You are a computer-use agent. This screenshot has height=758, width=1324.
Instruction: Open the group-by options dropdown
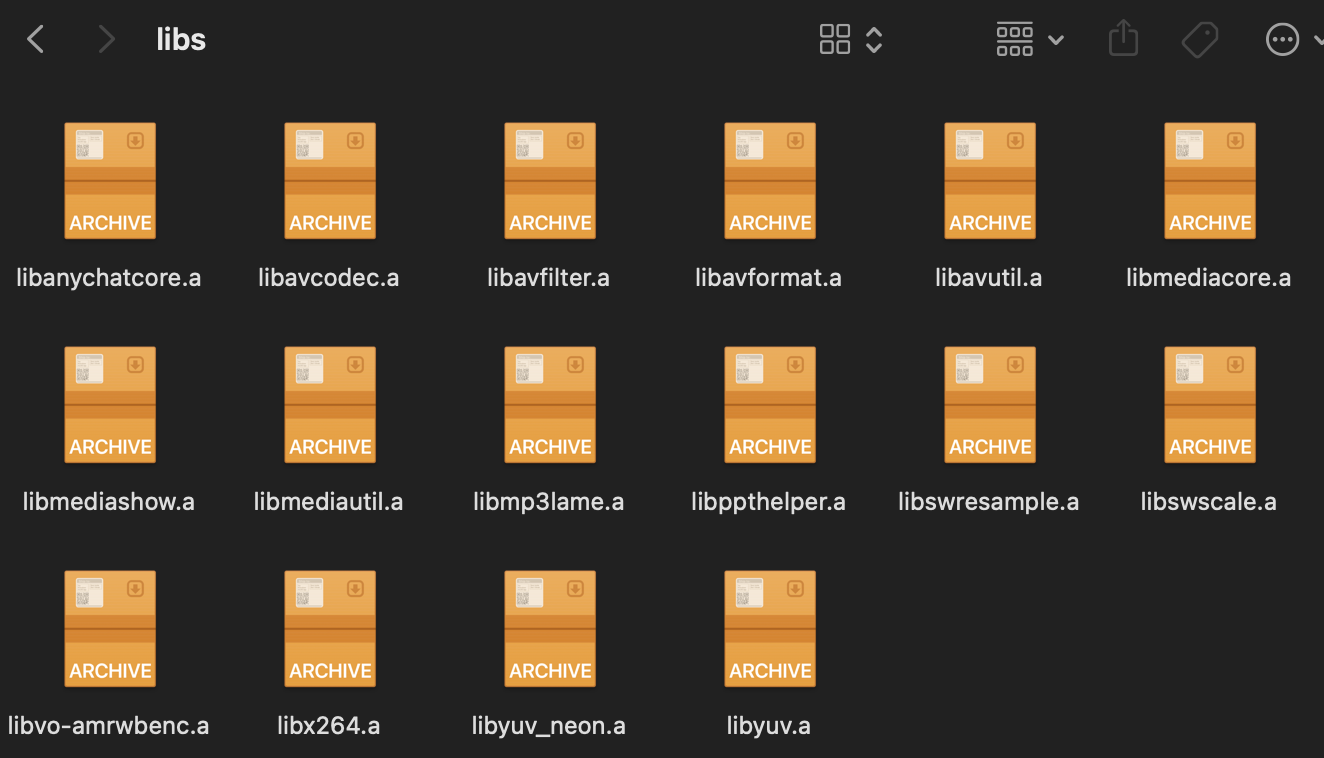[1029, 40]
